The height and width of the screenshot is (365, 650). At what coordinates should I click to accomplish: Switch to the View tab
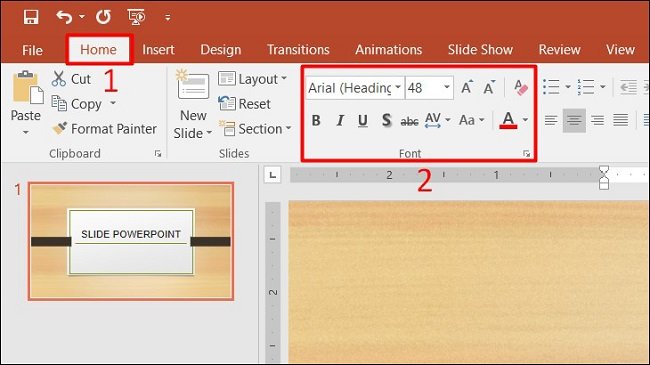click(x=620, y=50)
